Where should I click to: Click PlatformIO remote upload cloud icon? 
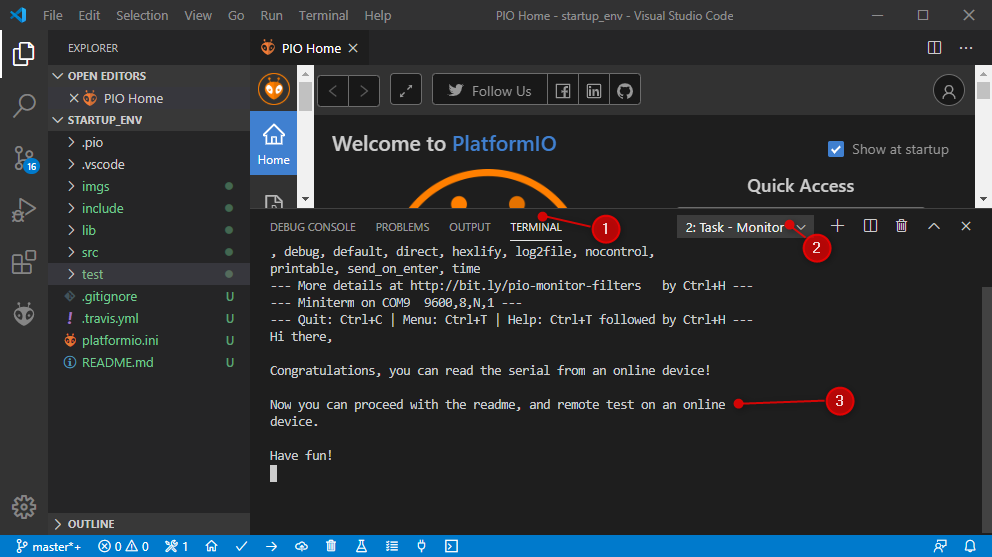pyautogui.click(x=301, y=546)
